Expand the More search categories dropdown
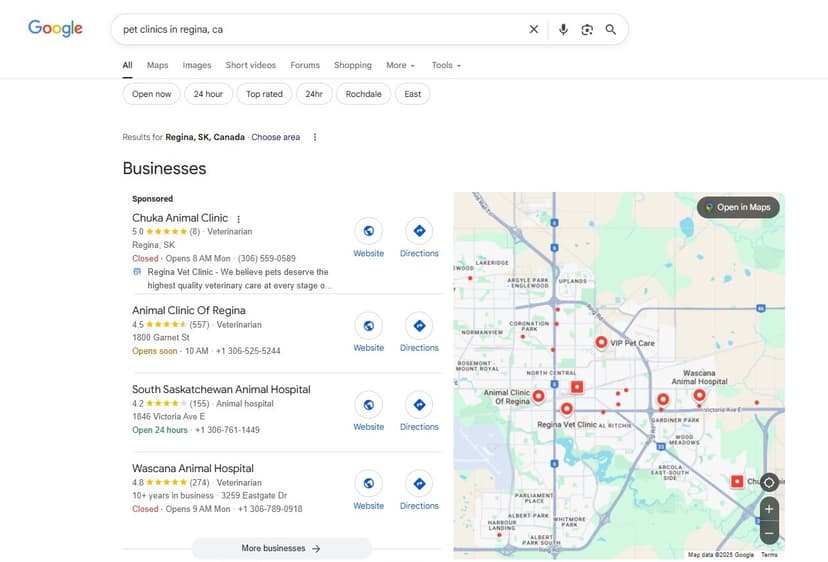828x562 pixels. pyautogui.click(x=400, y=65)
